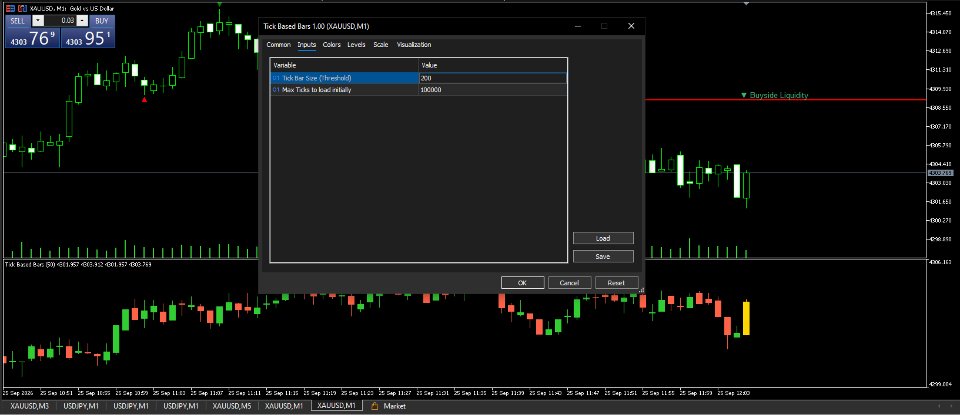The image size is (960, 415).
Task: Click the 4303 95 buy price tile
Action: click(x=88, y=38)
